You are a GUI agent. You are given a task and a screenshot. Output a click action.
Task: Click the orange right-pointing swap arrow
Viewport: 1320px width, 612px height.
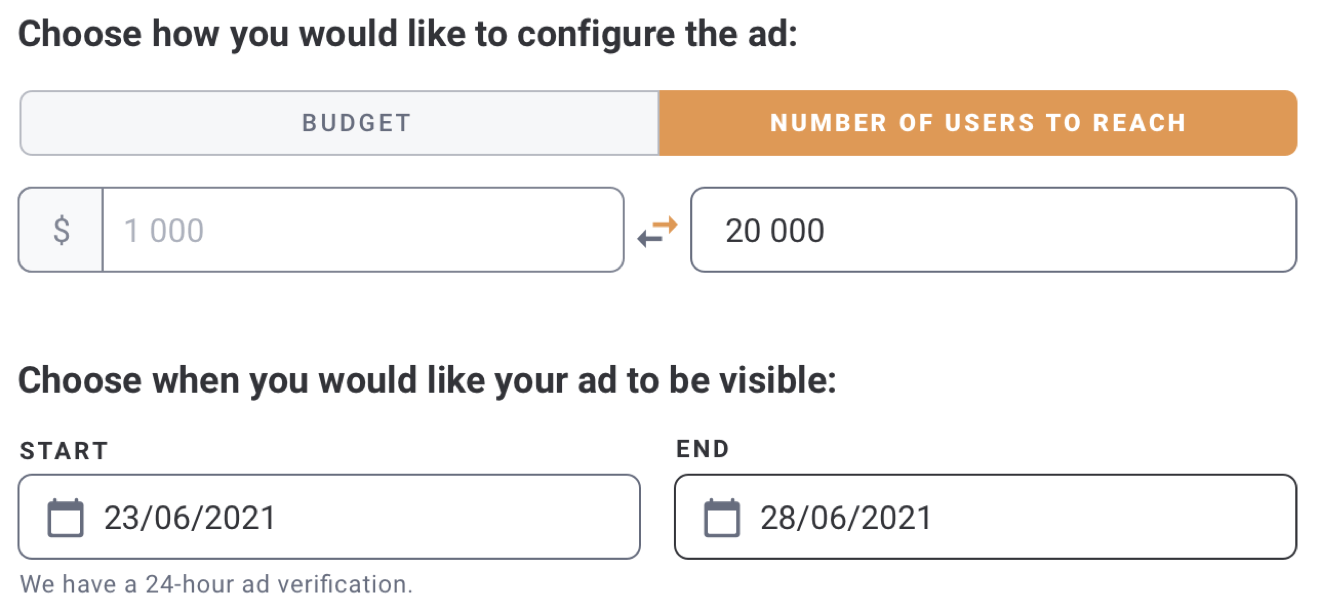coord(666,224)
